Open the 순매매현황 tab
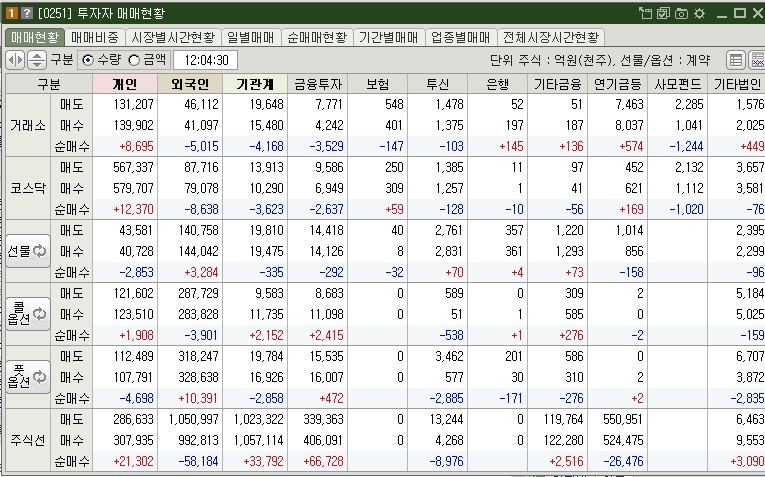Viewport: 765px width, 477px height. tap(317, 37)
